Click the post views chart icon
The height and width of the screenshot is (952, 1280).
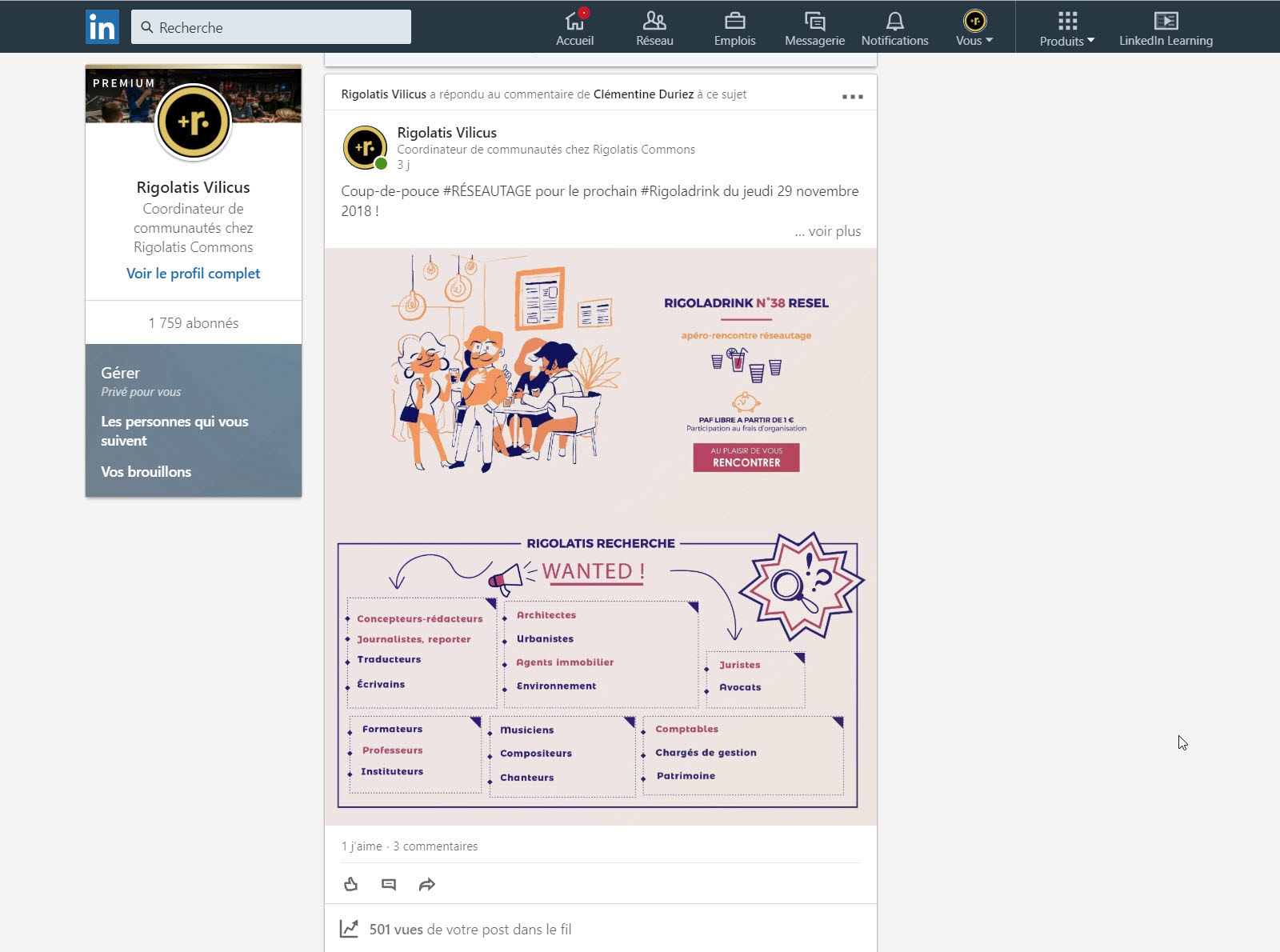pyautogui.click(x=349, y=929)
